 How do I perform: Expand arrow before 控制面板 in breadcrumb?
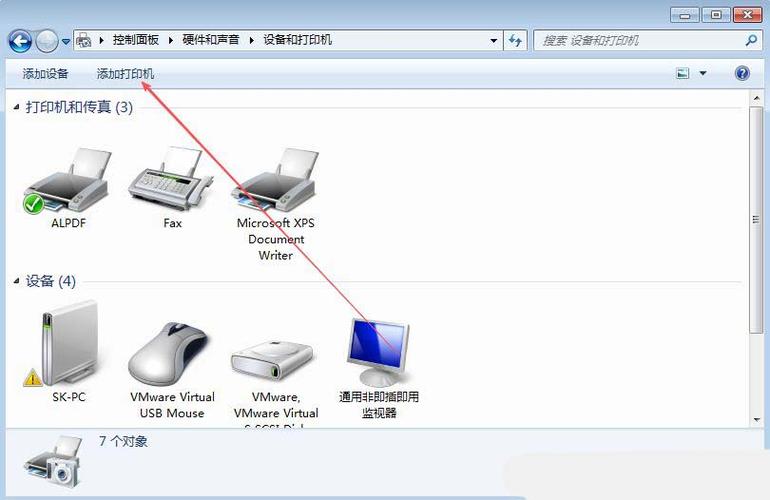102,40
